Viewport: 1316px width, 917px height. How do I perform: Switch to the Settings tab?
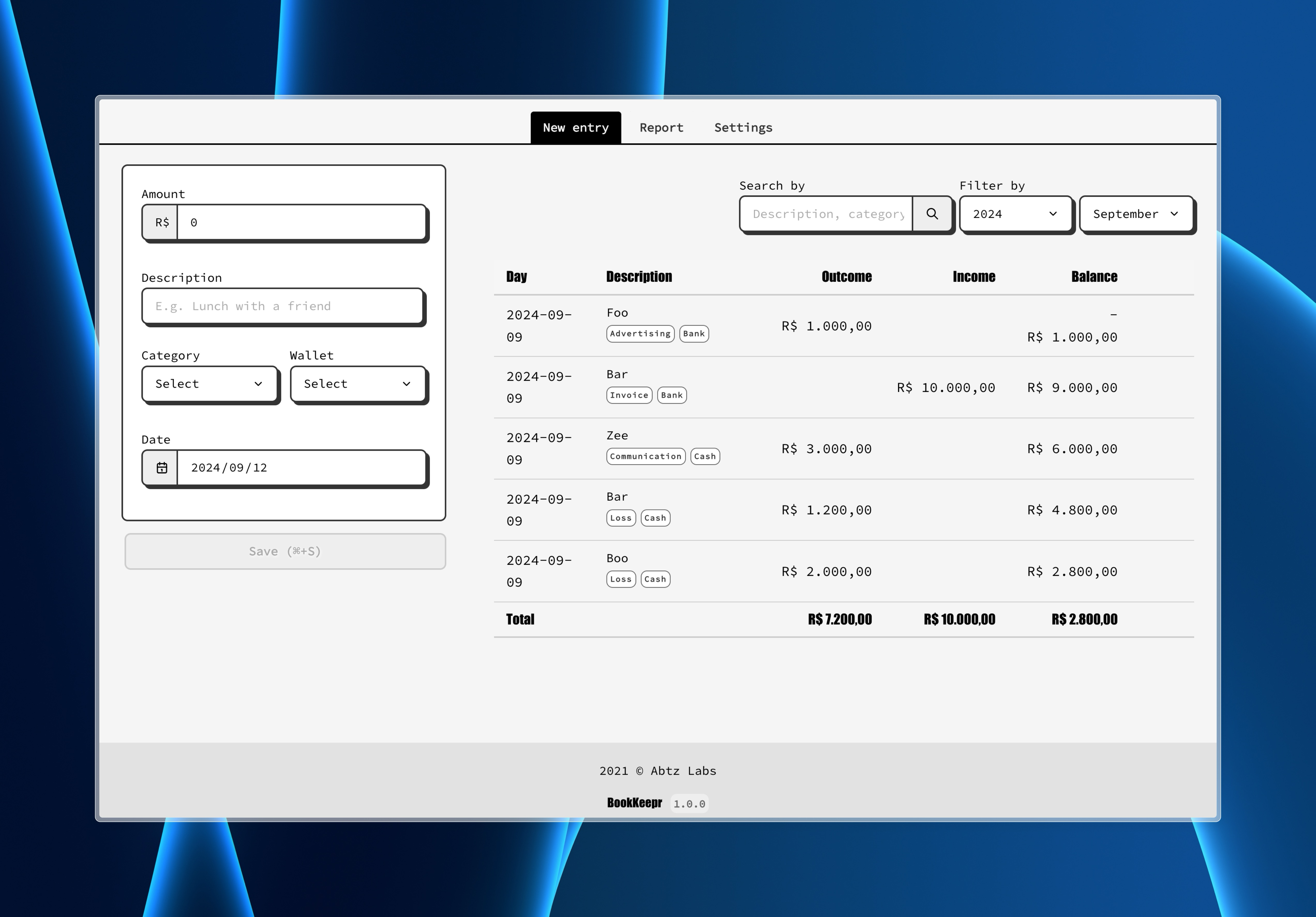(744, 127)
